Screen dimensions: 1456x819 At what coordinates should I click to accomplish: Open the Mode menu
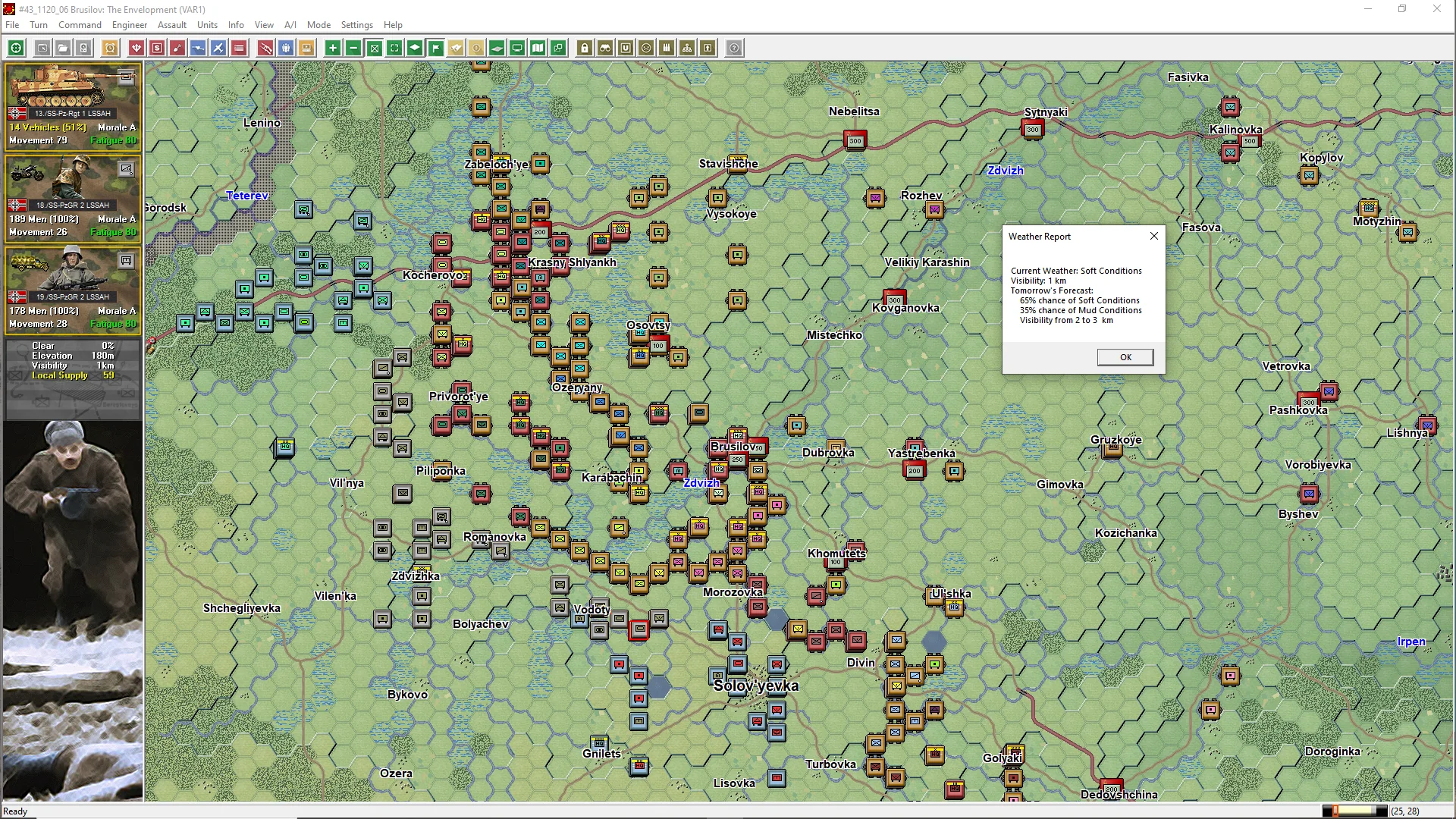point(318,25)
